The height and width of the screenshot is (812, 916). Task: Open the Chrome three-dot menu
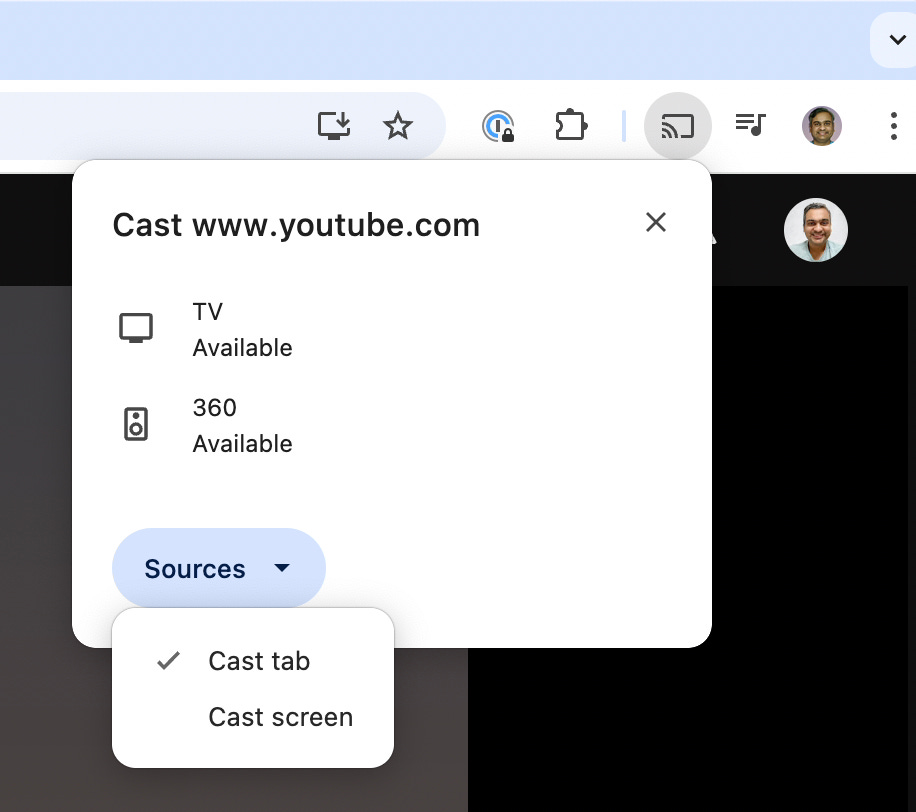pos(894,126)
